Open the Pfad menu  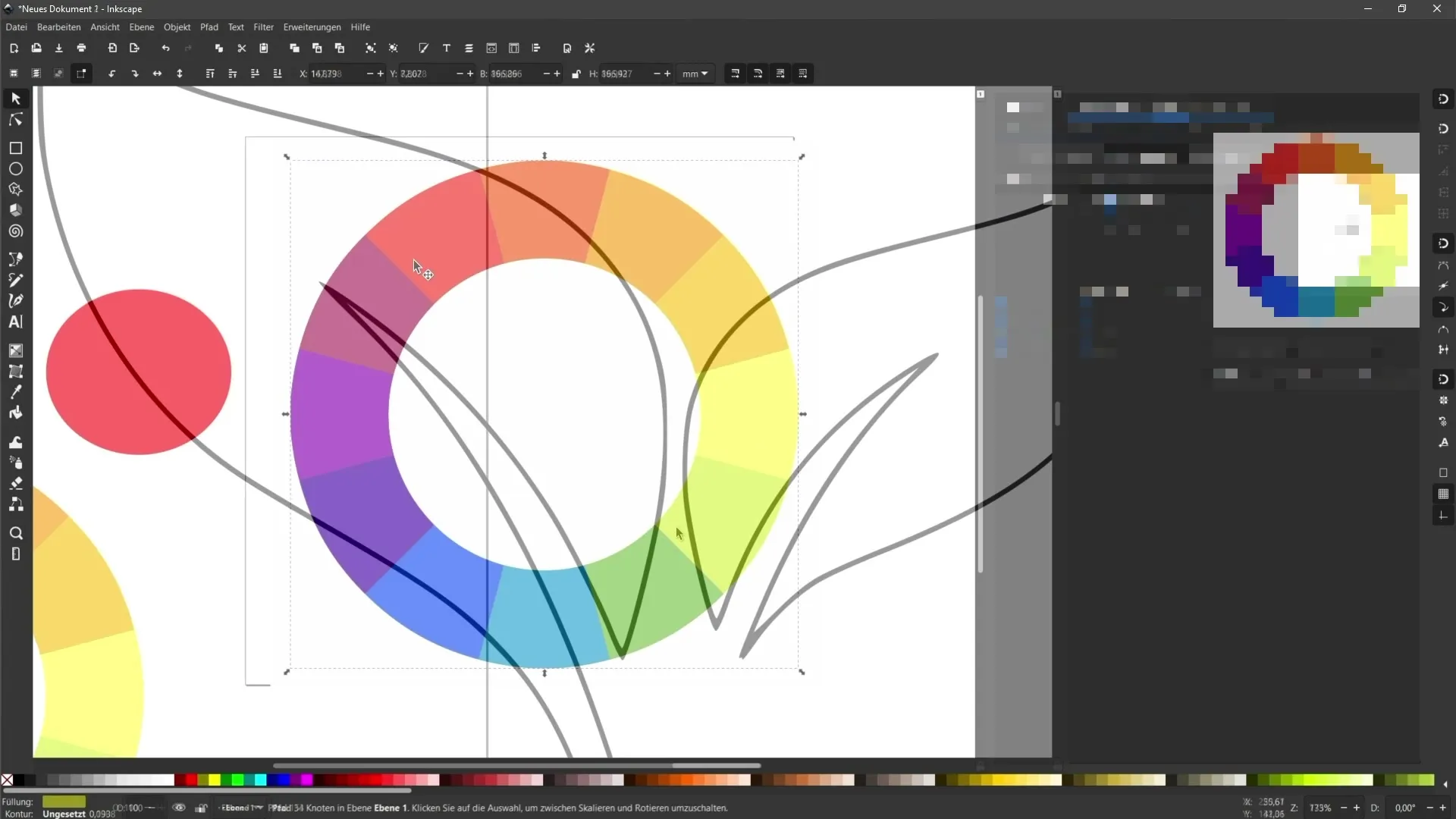[209, 27]
